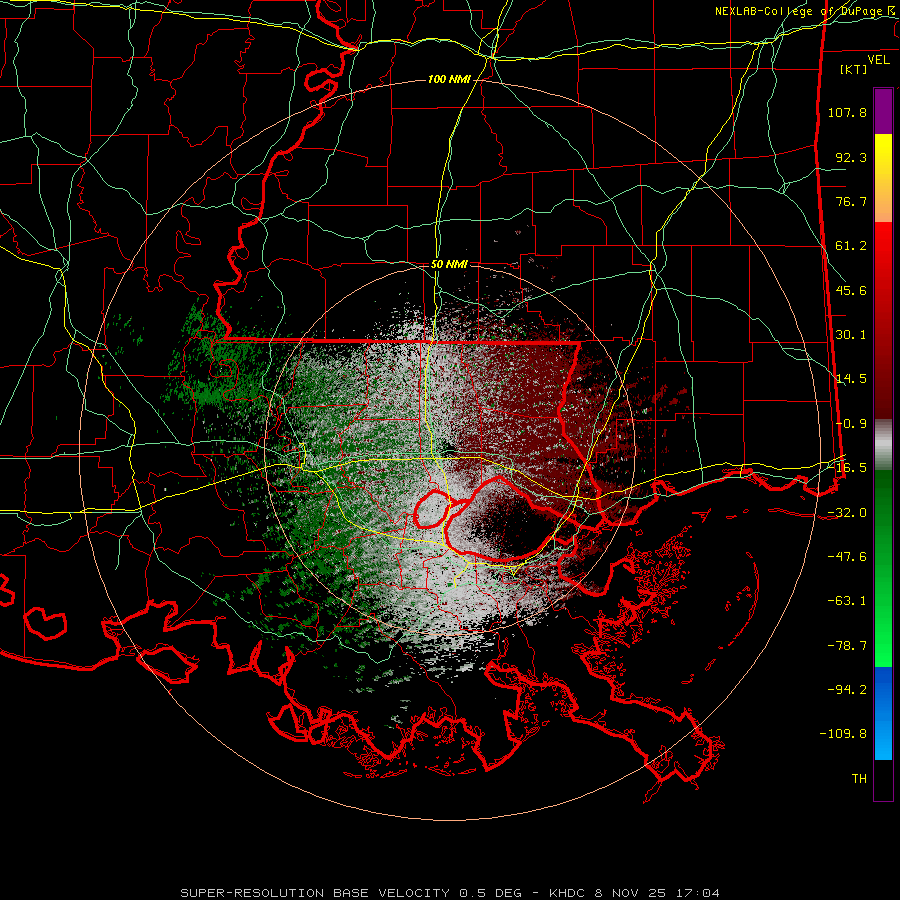Pick the green inbound segment of color bar
This screenshot has width=900, height=900.
[883, 568]
